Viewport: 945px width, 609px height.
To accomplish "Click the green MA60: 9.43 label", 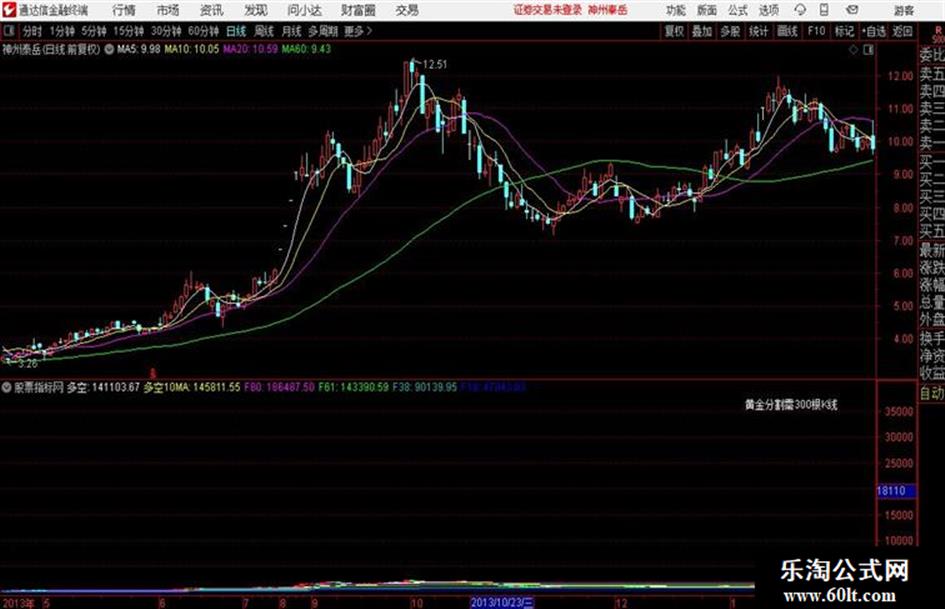I will click(306, 49).
